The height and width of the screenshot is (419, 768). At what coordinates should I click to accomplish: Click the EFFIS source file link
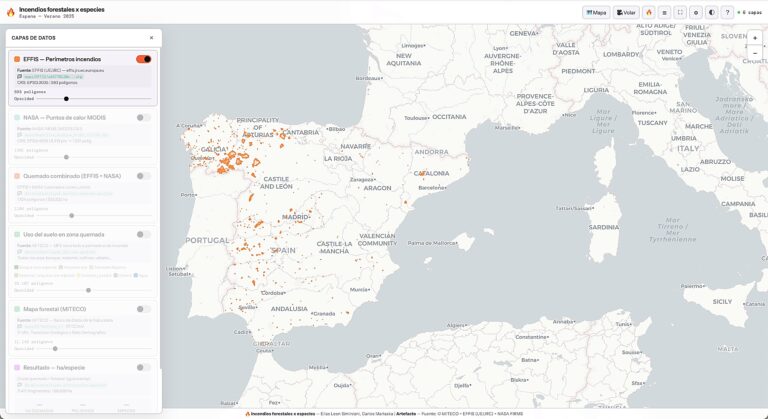click(x=53, y=76)
